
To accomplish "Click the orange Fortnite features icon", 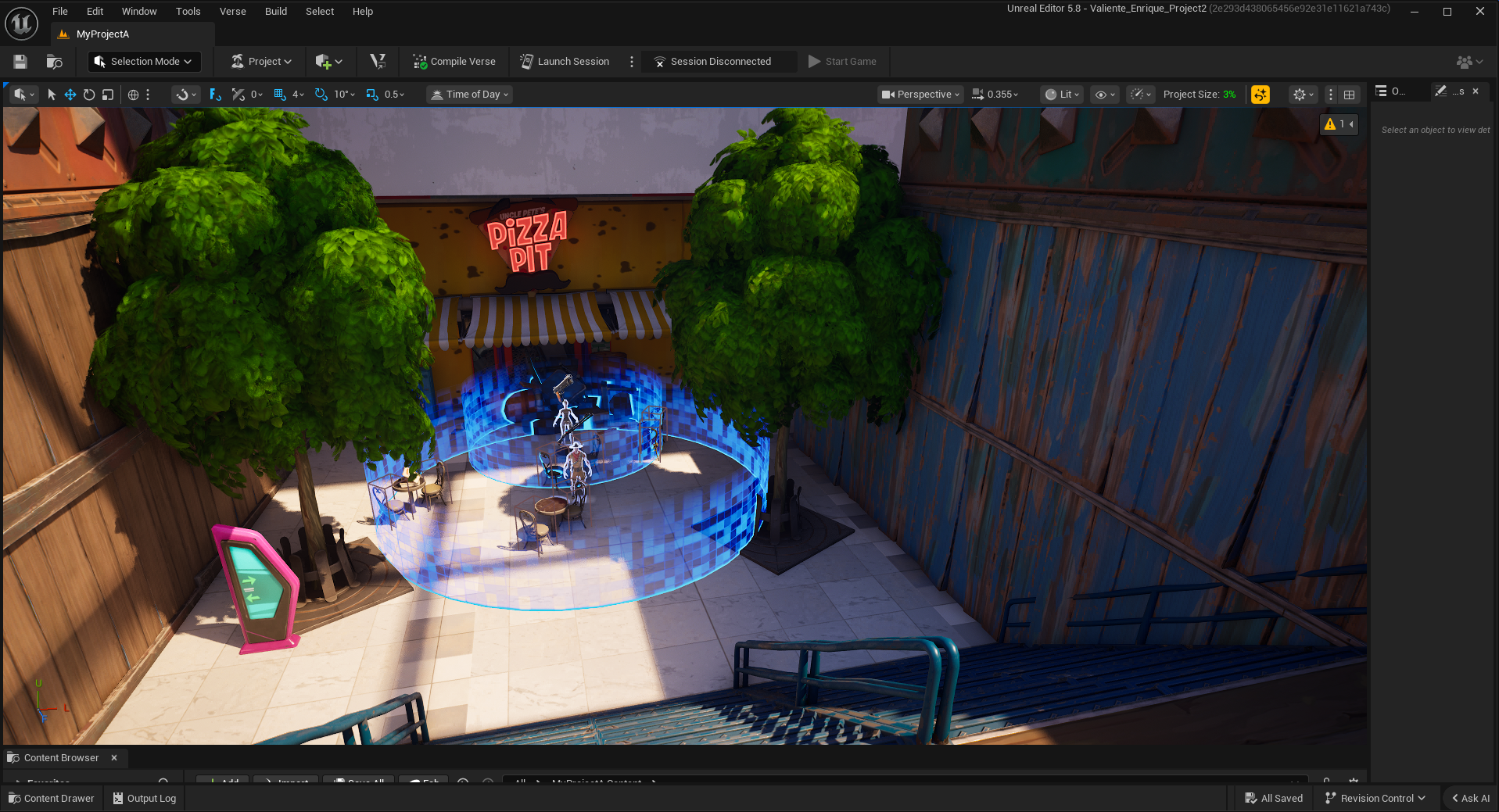I will pyautogui.click(x=1261, y=95).
